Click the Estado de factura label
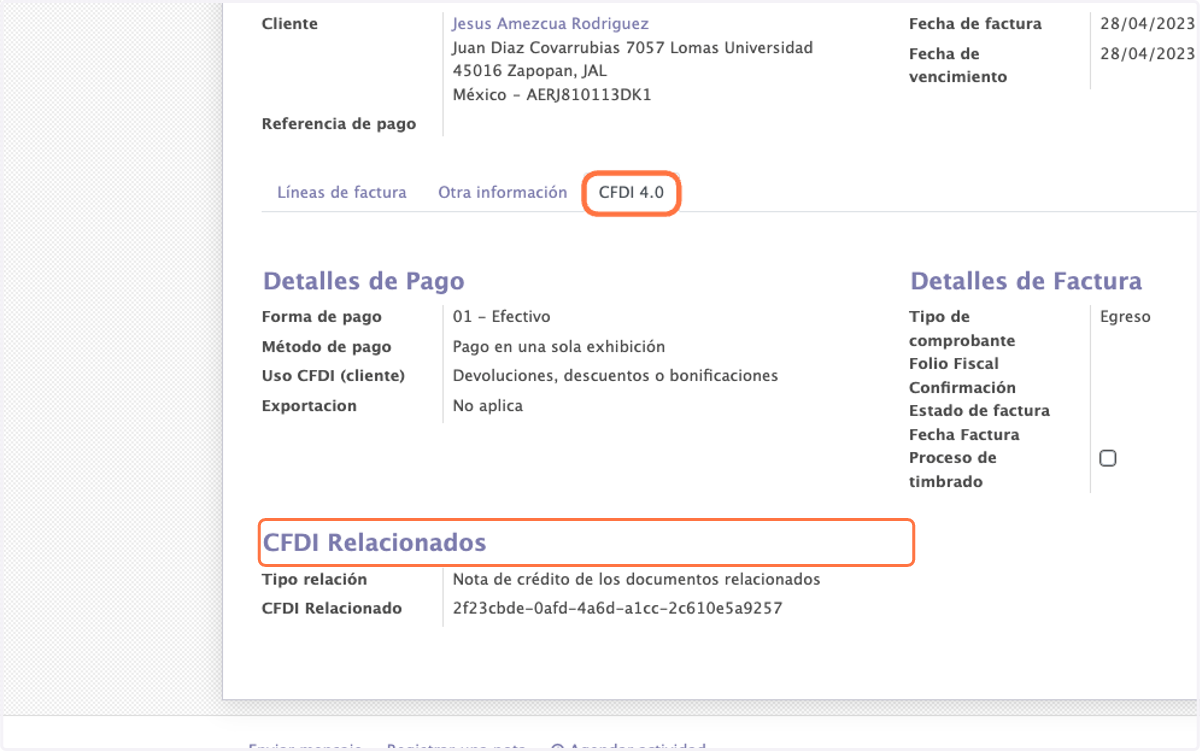 coord(979,411)
